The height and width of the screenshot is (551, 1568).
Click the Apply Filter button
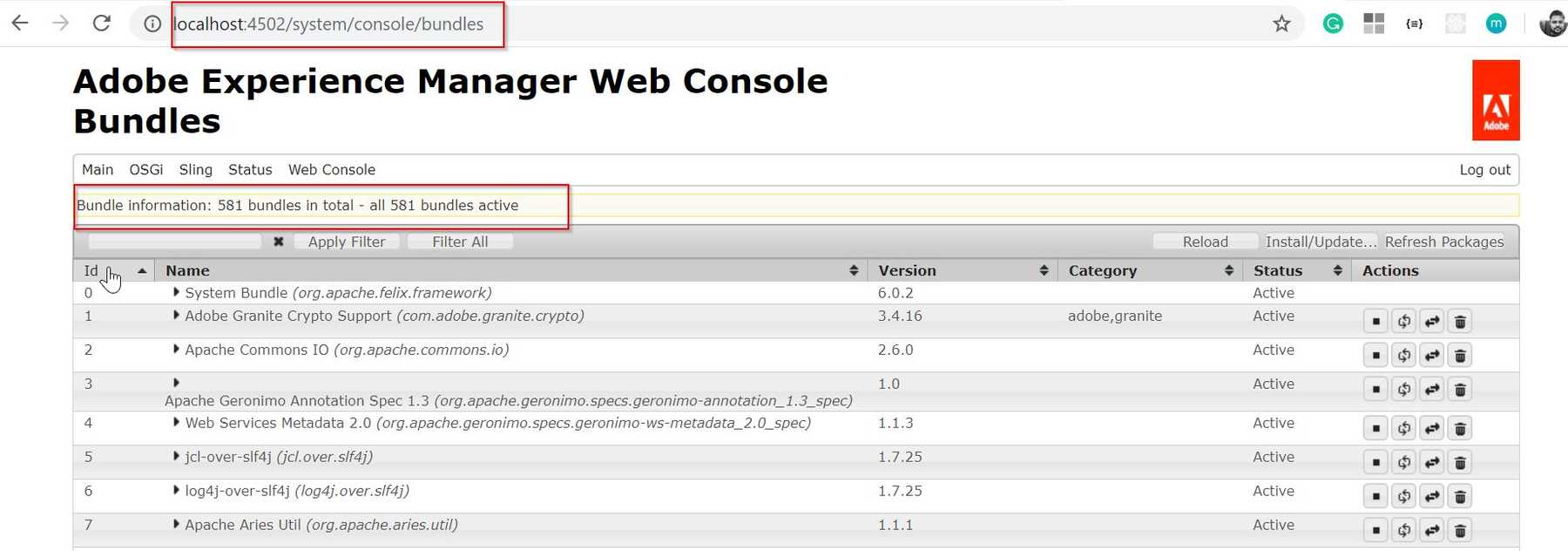coord(346,241)
